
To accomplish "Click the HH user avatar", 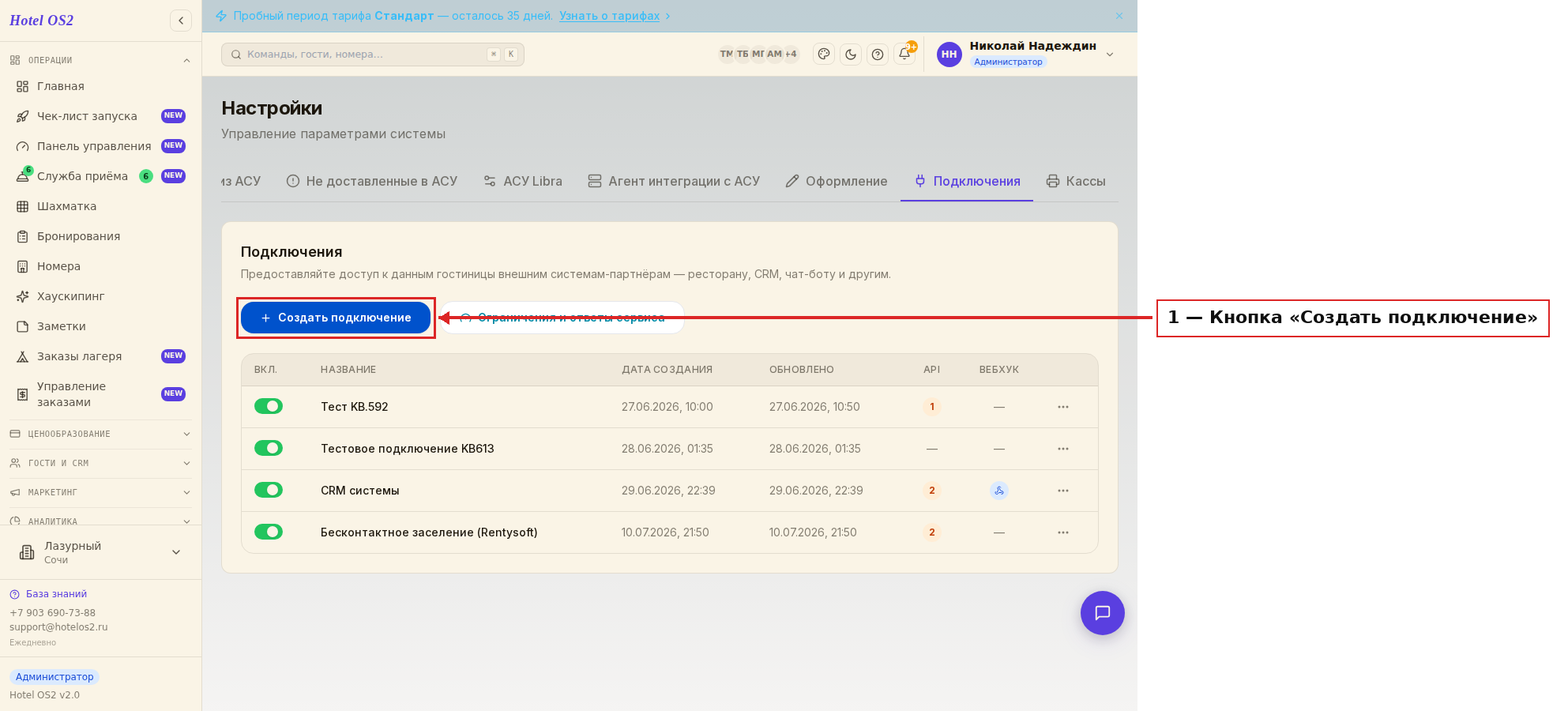I will coord(949,55).
